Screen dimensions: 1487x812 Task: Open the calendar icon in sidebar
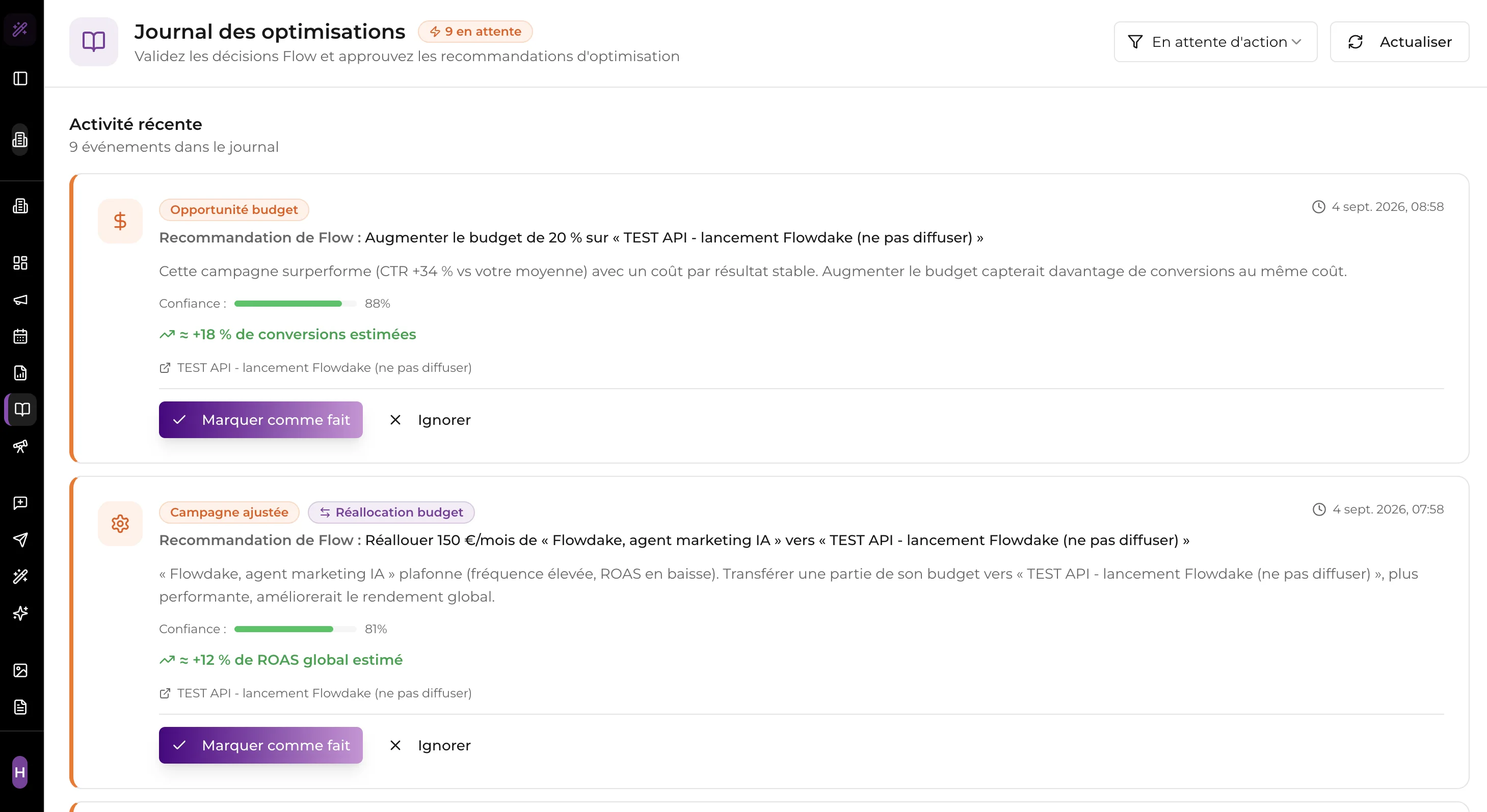[x=20, y=336]
